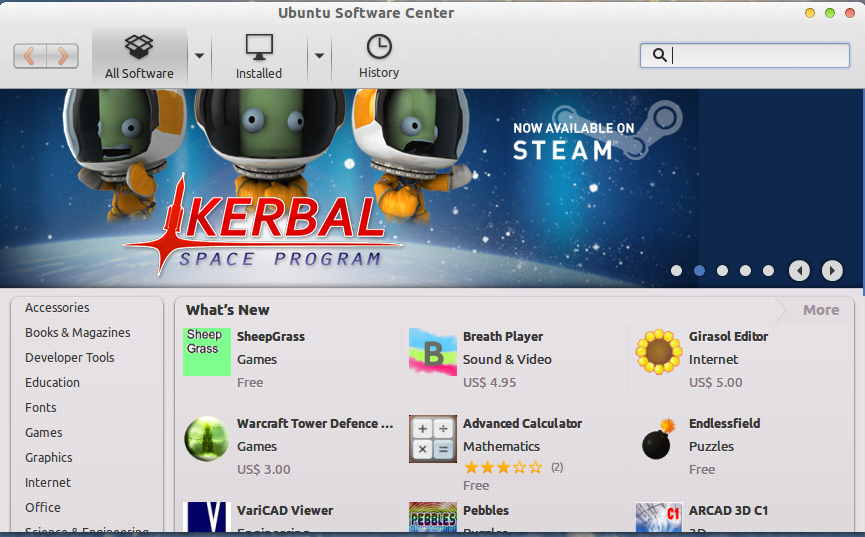
Task: Click the NOW AVAILABLE ON STEAM logo
Action: click(598, 132)
